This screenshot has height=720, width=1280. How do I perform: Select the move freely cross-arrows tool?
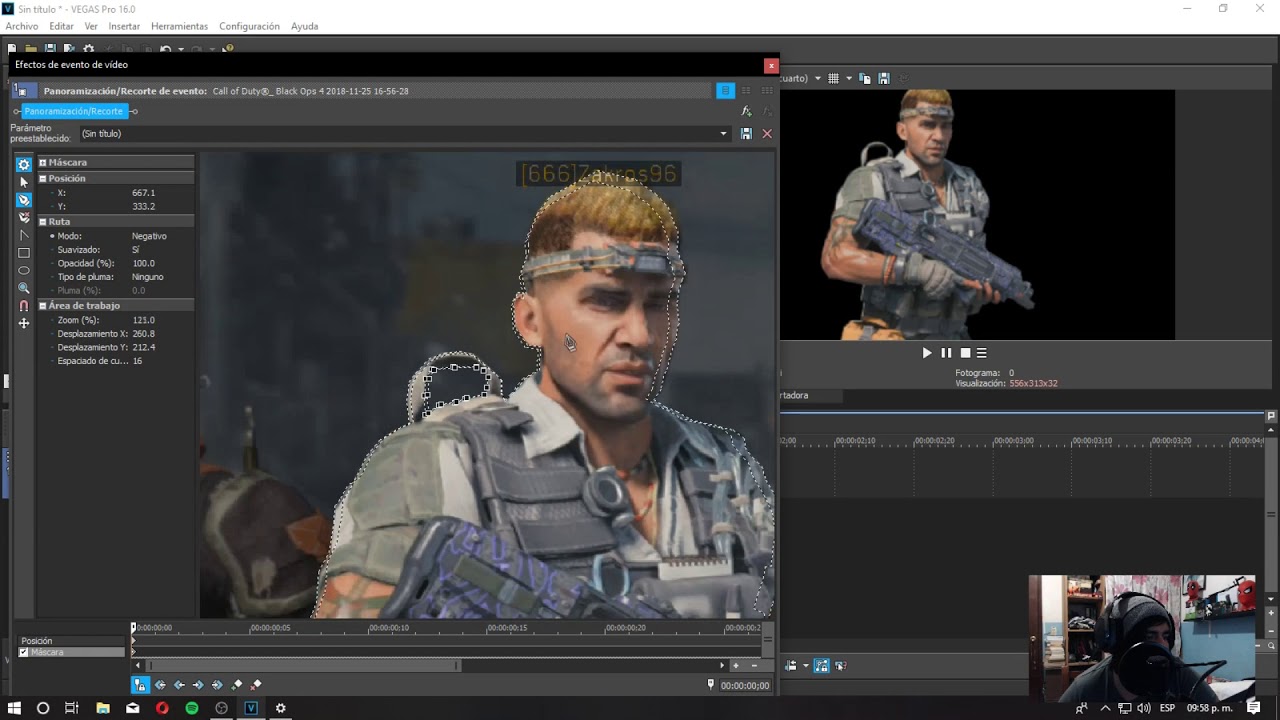click(x=24, y=323)
